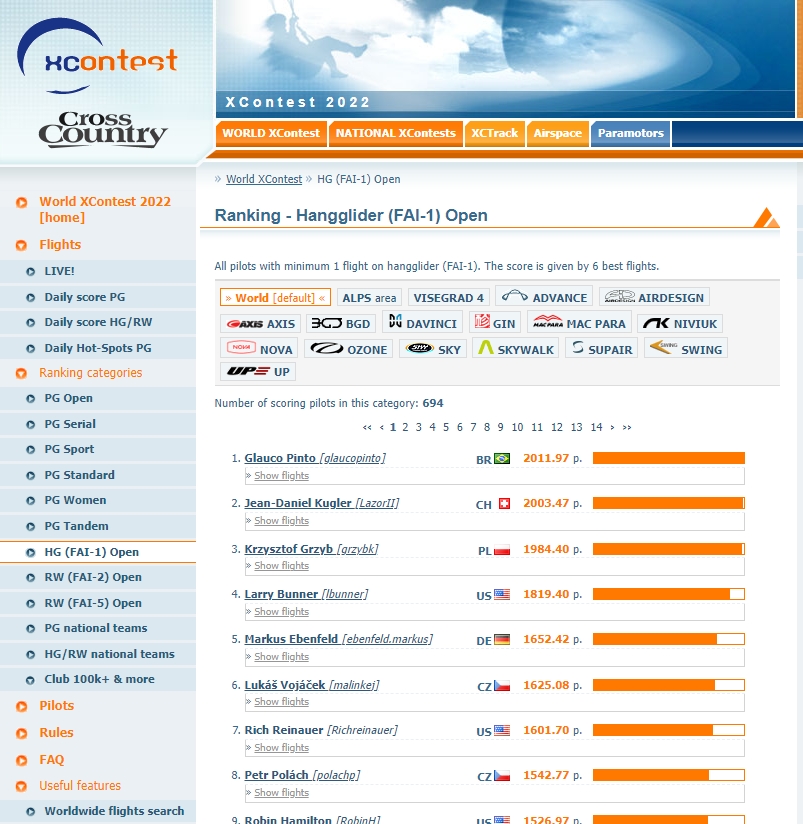Open Rules in the sidebar
The image size is (803, 824).
[56, 733]
